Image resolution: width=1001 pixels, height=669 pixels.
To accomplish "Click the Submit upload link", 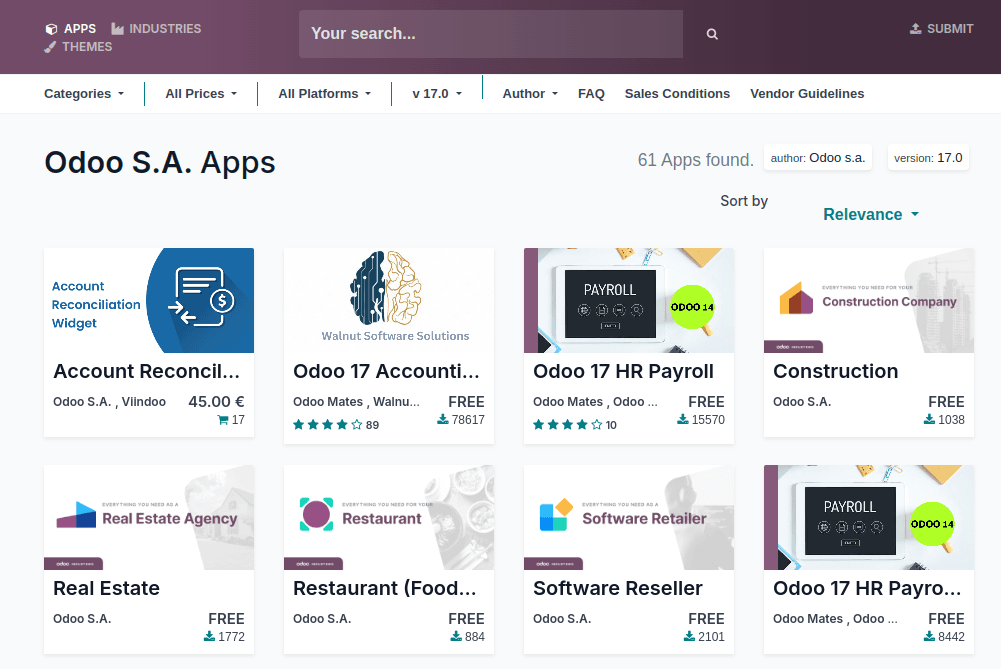I will coord(942,29).
